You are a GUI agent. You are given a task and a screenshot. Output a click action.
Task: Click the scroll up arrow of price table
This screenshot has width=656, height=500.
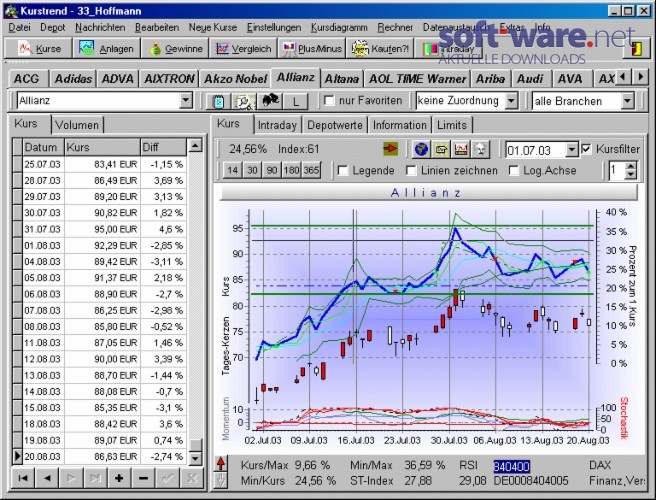coord(195,145)
